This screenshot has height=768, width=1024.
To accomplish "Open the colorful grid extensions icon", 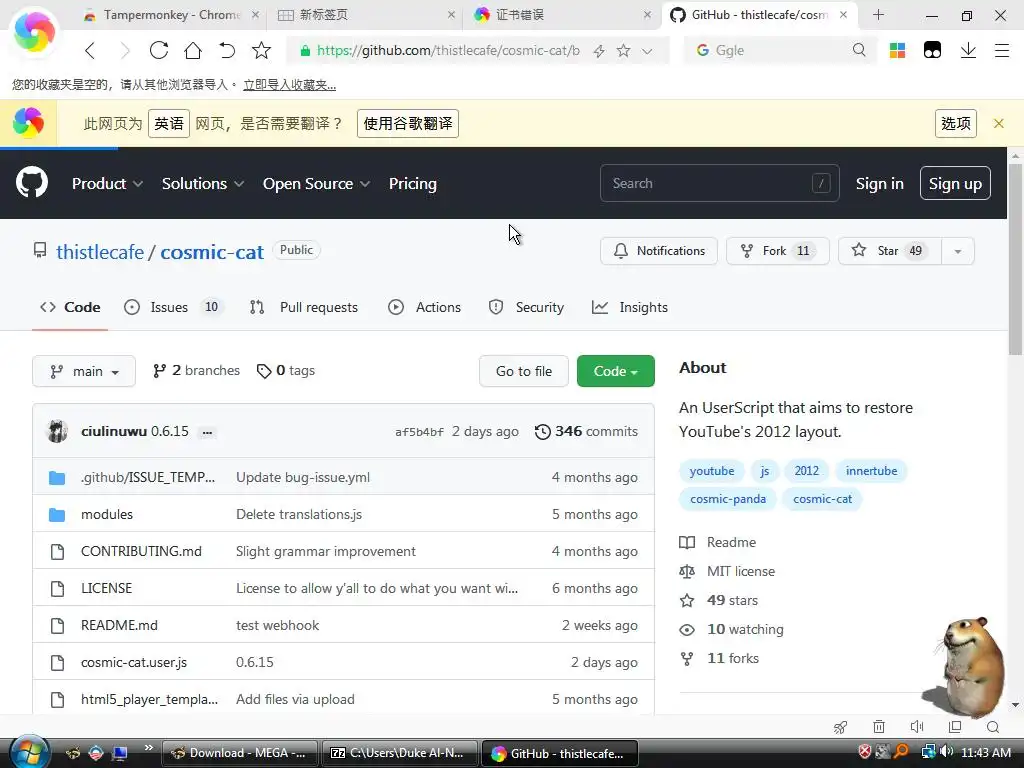I will (x=897, y=50).
